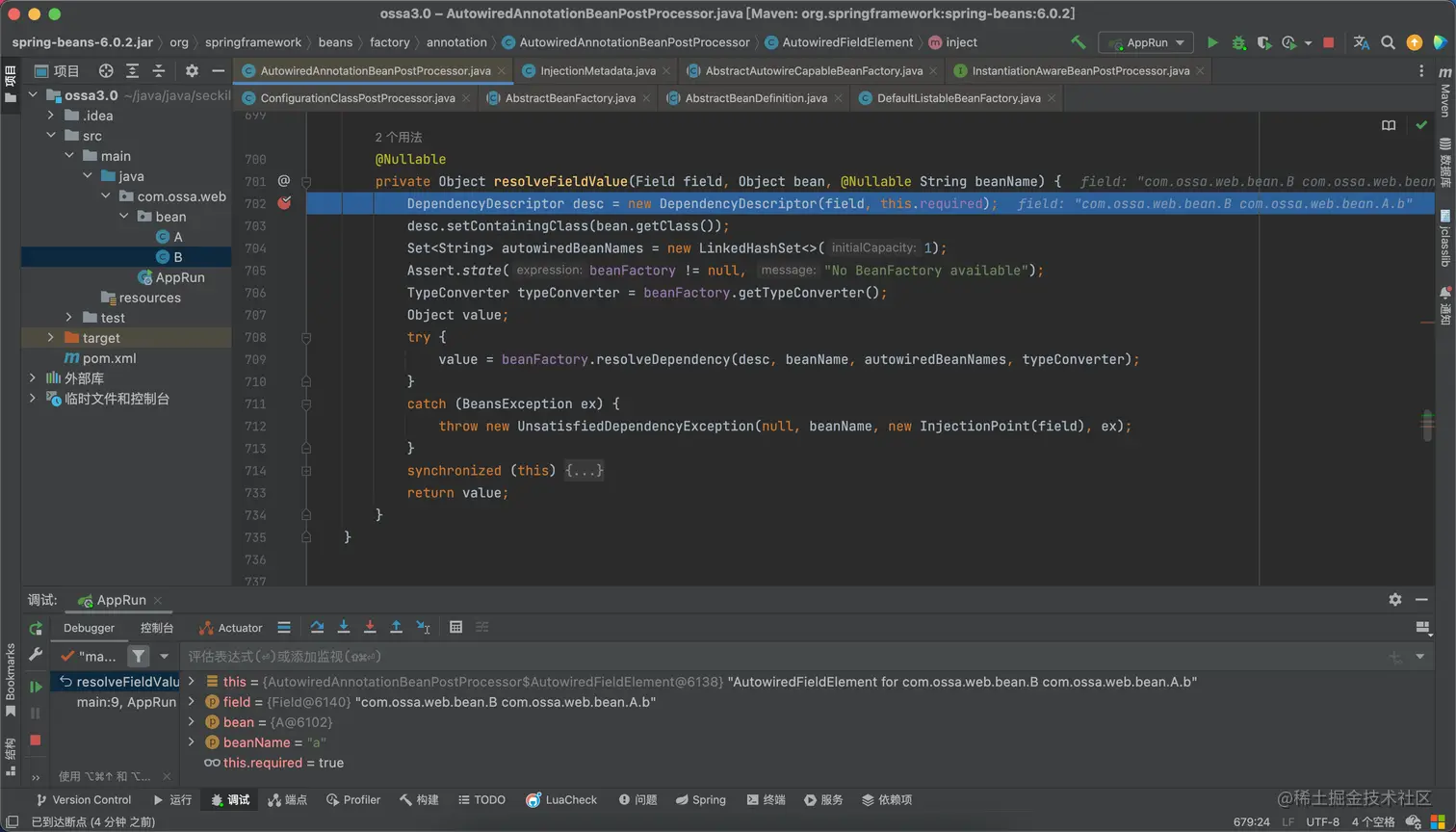This screenshot has width=1456, height=832.
Task: Switch to AbstractAutowireCapableBeanFactory.java tab
Action: tap(813, 70)
